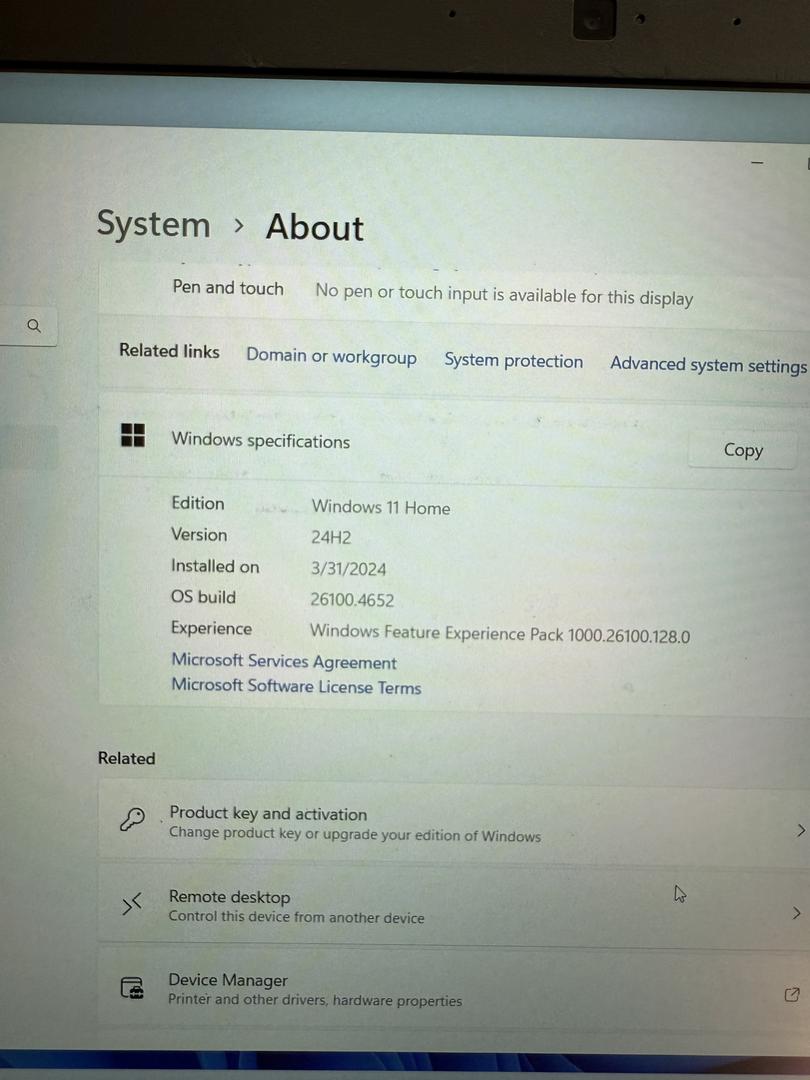Click the Remote desktop arrows icon

click(x=132, y=904)
